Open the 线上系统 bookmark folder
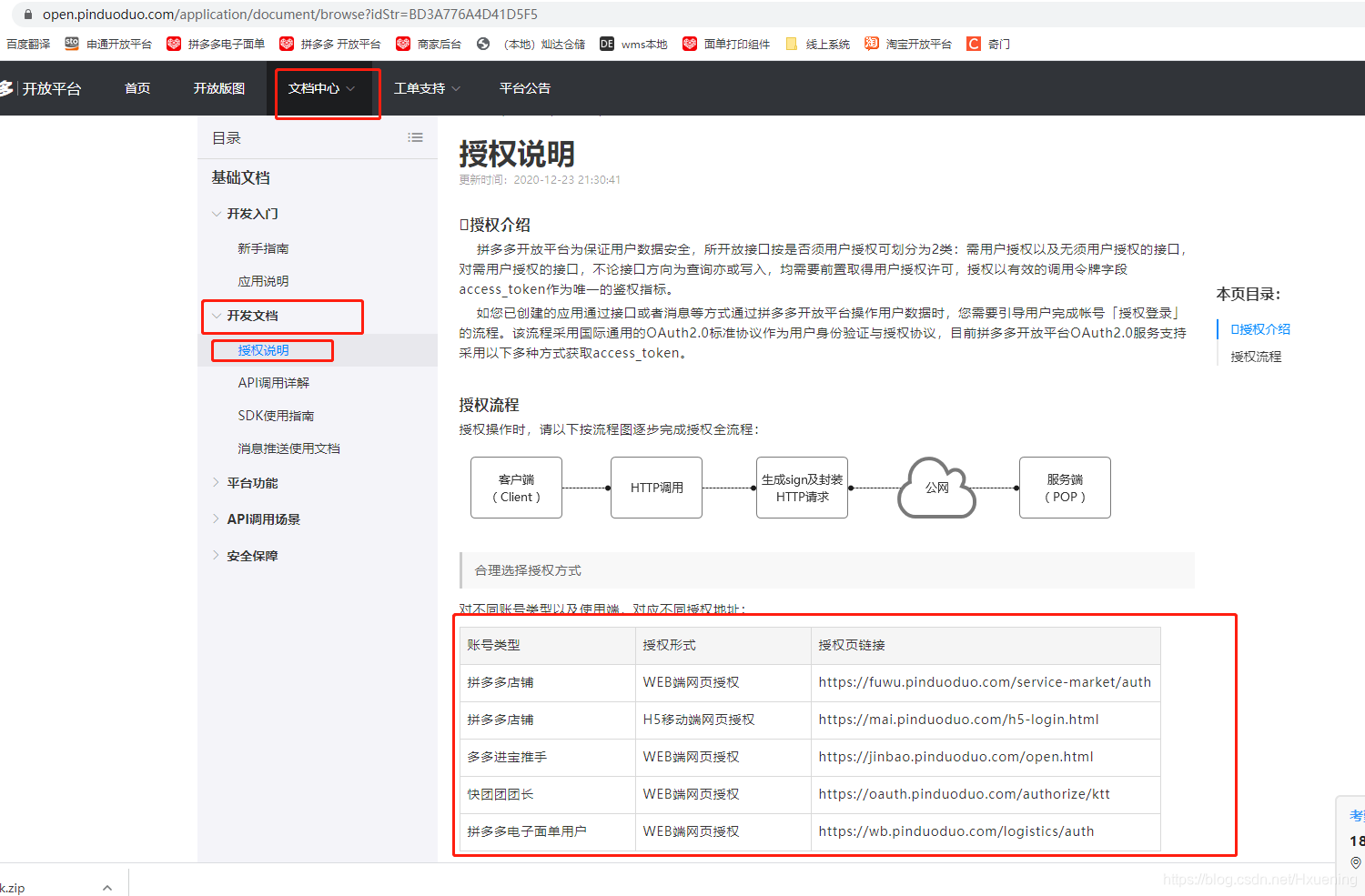The height and width of the screenshot is (896, 1365). [791, 44]
